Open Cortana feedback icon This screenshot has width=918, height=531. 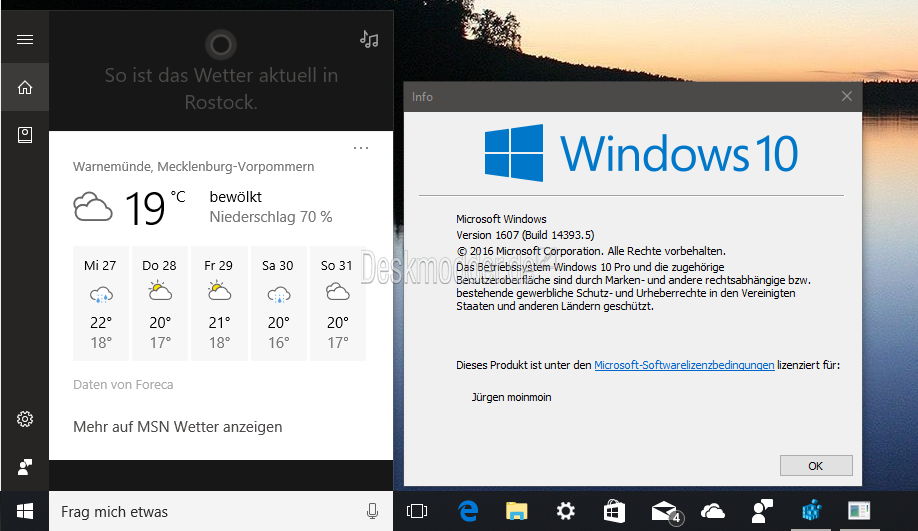pos(25,467)
